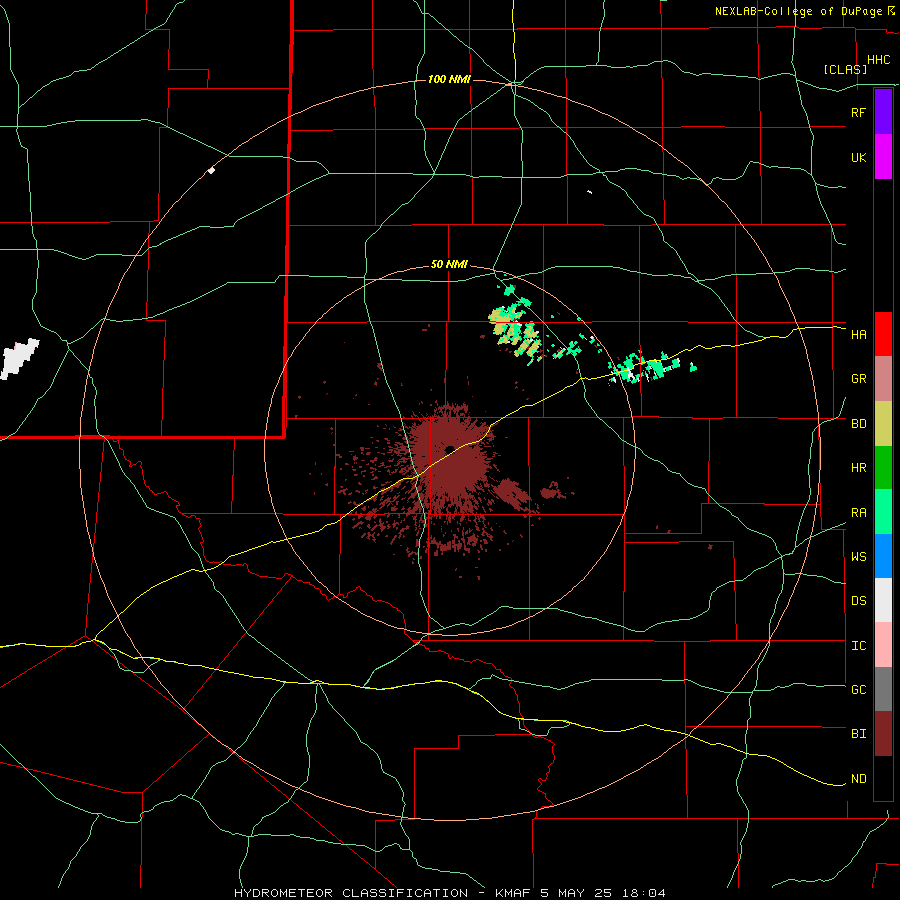Select the BD yellow legend color
This screenshot has width=900, height=900.
(883, 424)
